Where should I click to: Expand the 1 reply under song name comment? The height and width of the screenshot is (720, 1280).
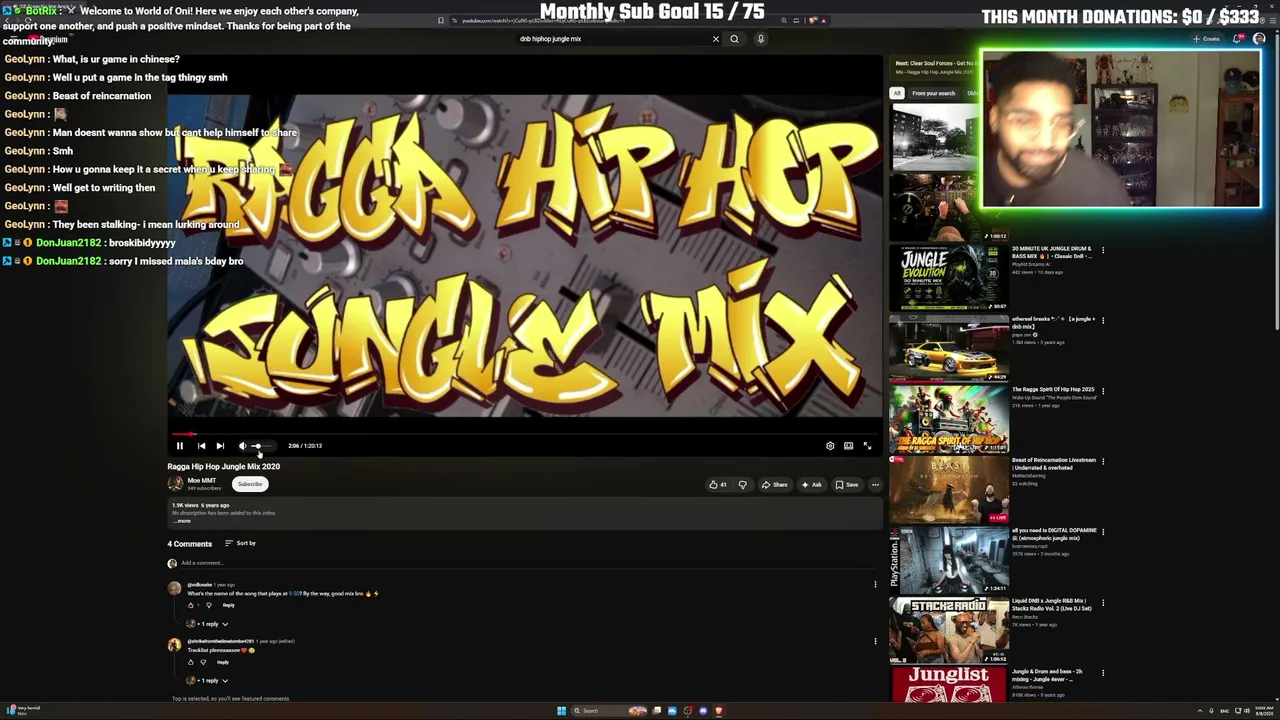click(x=208, y=624)
